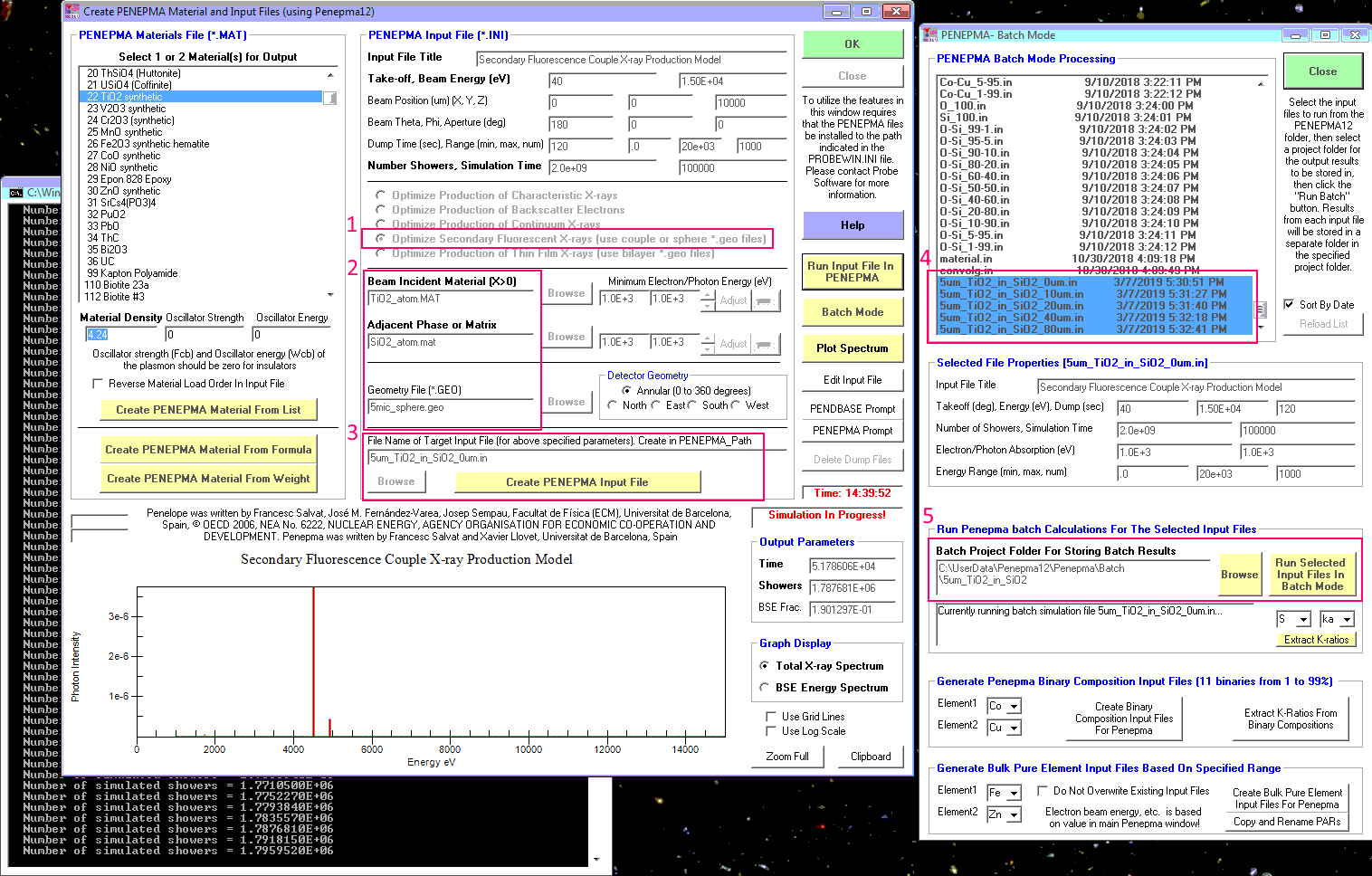Open the Element2 Zn dropdown
The height and width of the screenshot is (876, 1372).
(1014, 815)
